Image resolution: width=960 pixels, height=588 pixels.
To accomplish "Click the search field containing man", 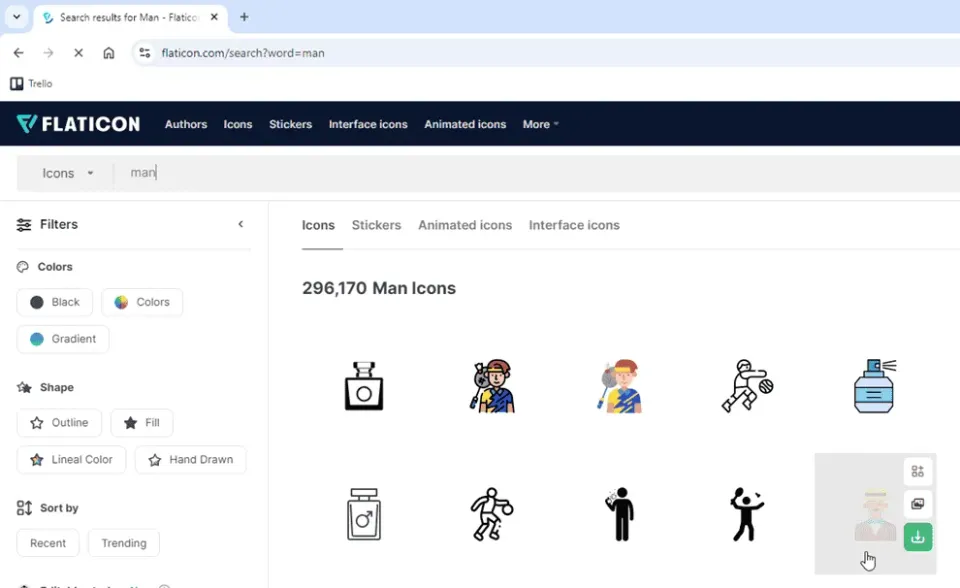I will 539,173.
